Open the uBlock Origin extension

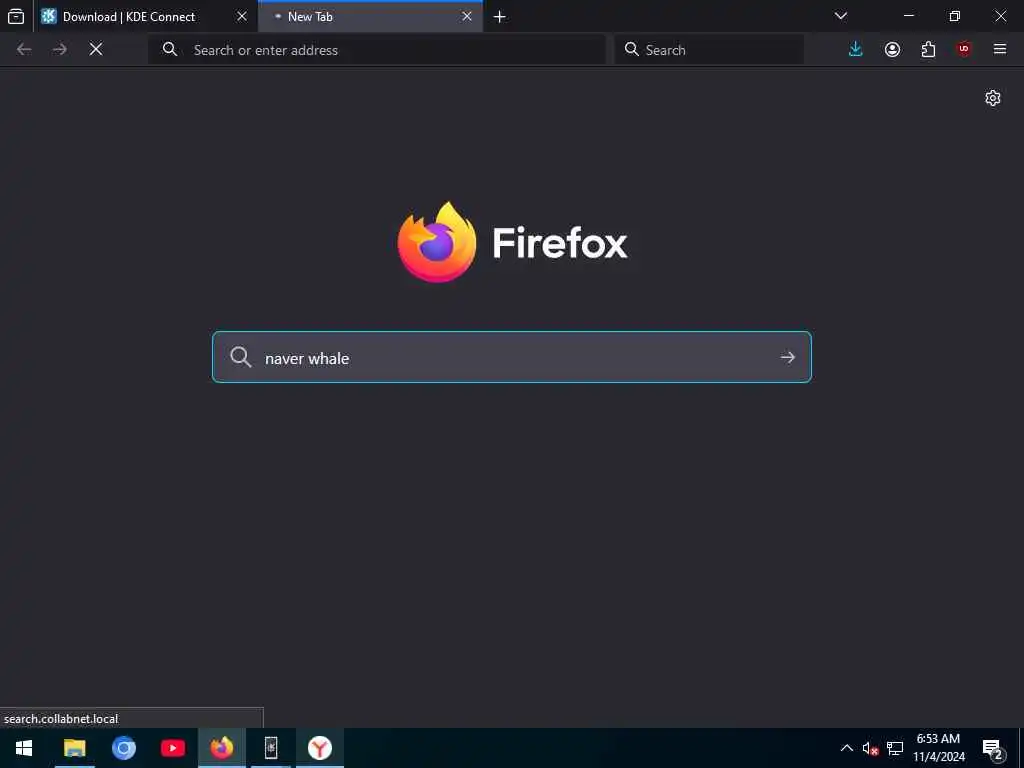click(x=964, y=50)
